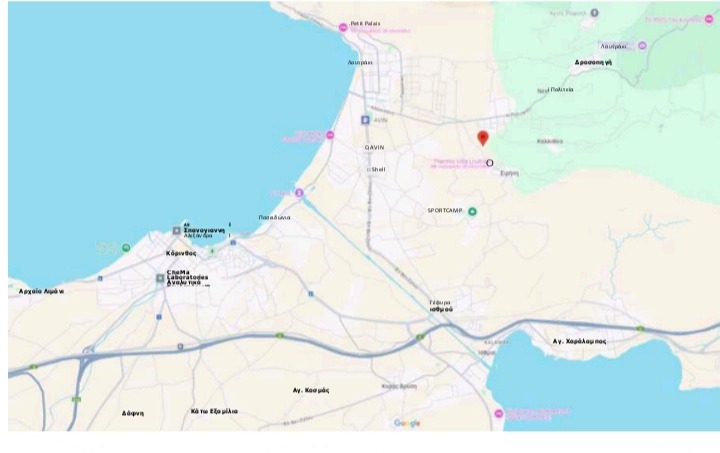Click the SPORTCAMP green marker icon
Screen dimensions: 720x453
(472, 212)
